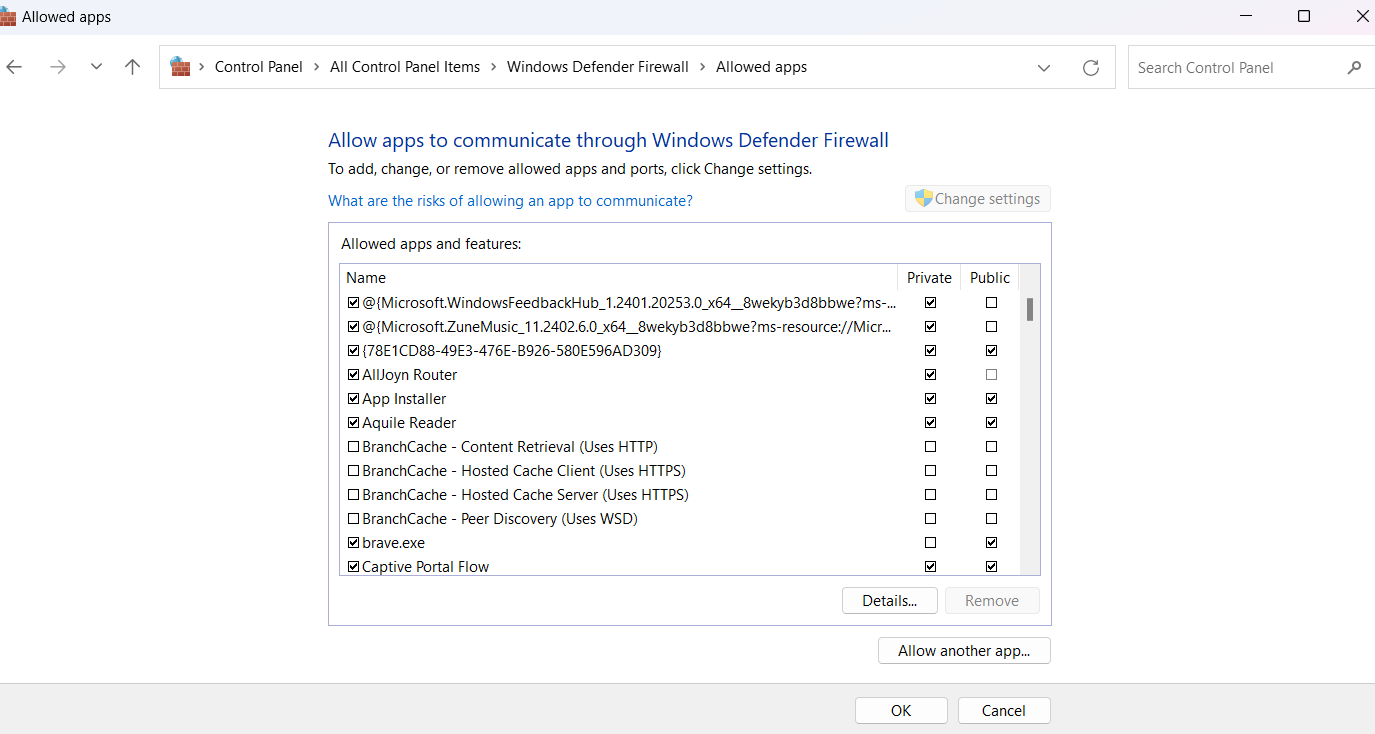Confirm with the OK button
Viewport: 1375px width, 734px height.
[x=901, y=710]
